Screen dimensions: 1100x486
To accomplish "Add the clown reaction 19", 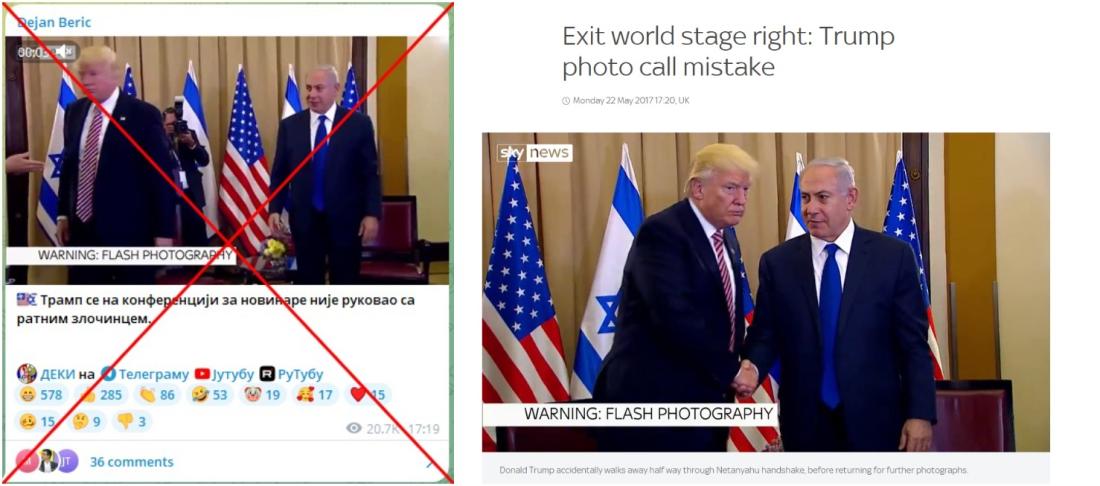I will (262, 395).
